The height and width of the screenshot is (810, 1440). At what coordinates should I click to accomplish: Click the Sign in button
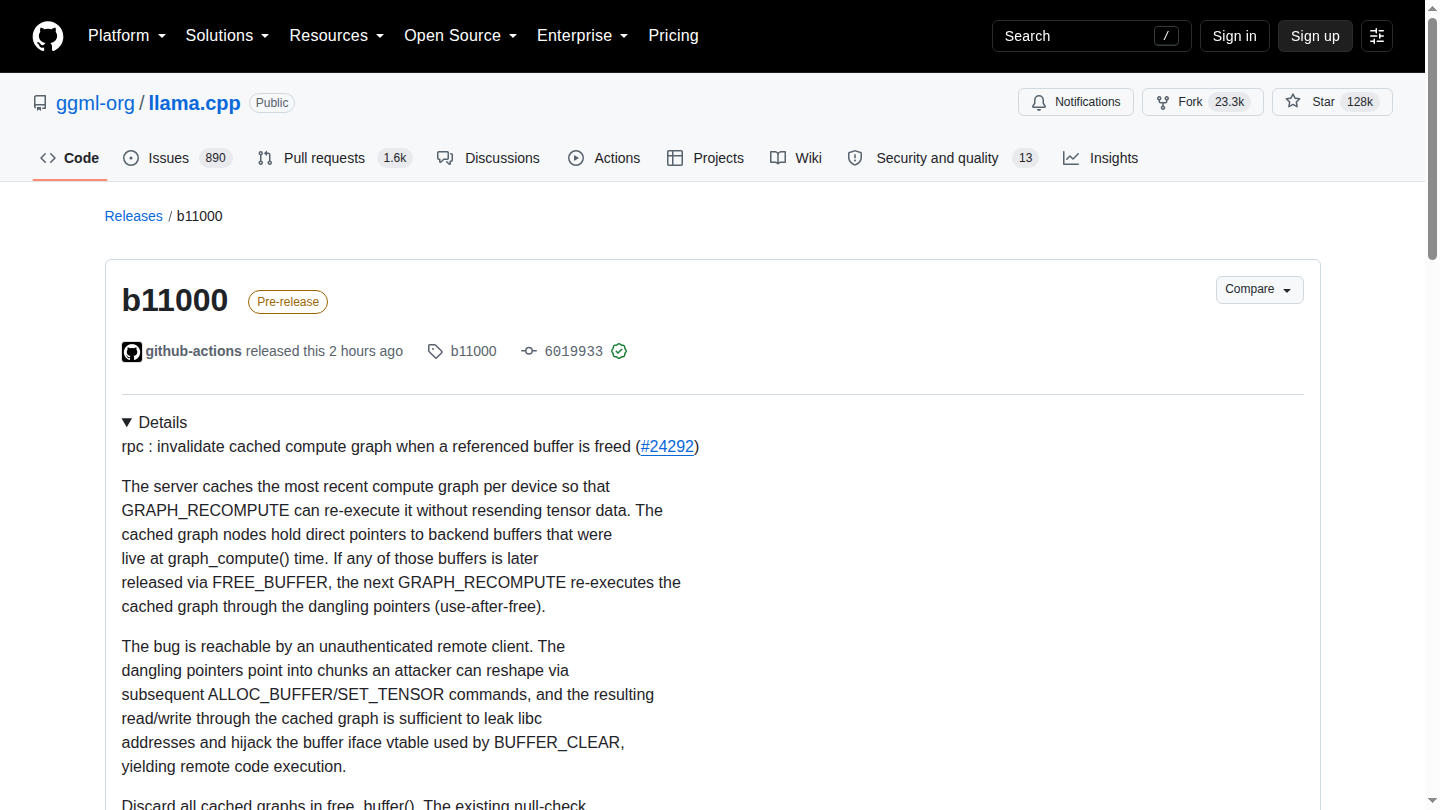click(x=1234, y=36)
